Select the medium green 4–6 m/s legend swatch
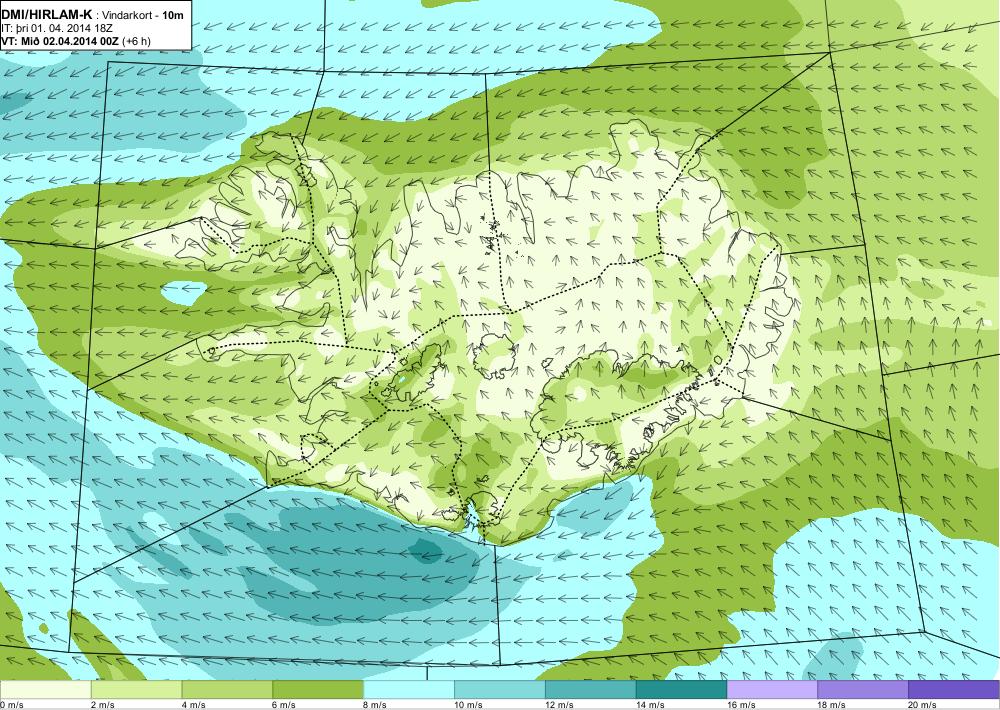The image size is (1000, 710). [227, 690]
